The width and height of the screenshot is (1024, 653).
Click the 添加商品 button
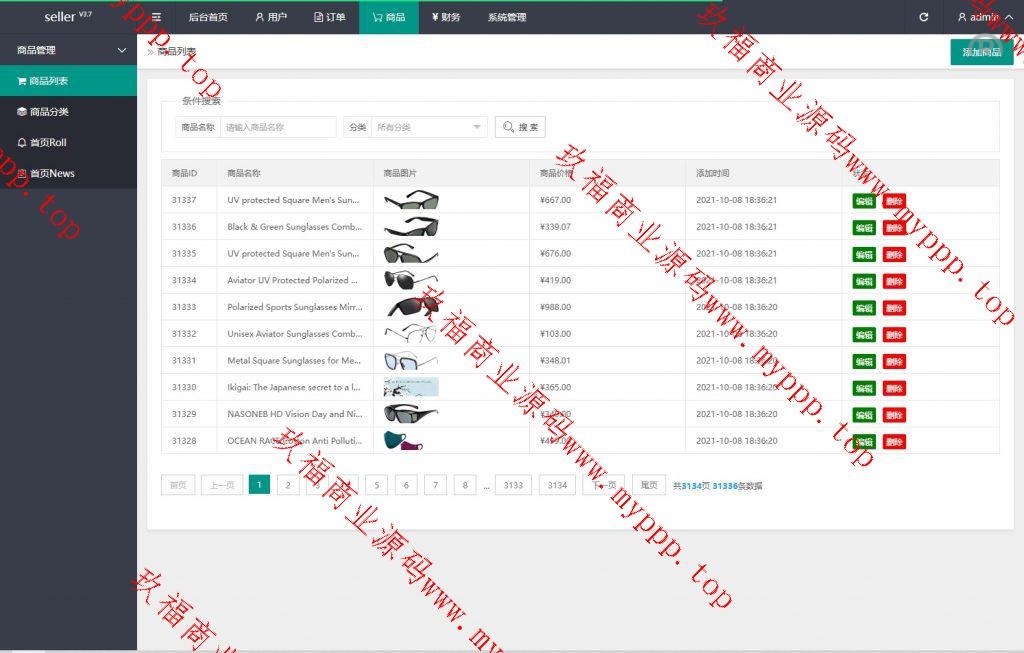click(981, 52)
